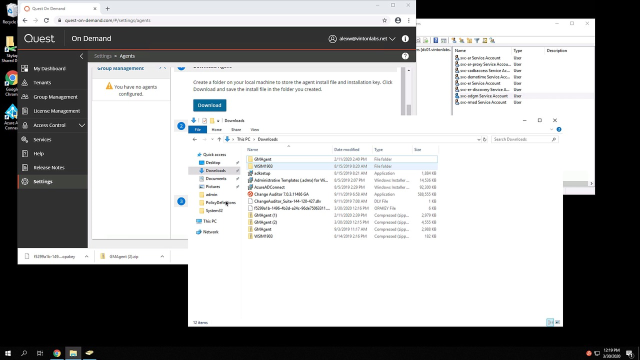
Task: Select Settings in Quest sidebar
Action: coord(43,182)
